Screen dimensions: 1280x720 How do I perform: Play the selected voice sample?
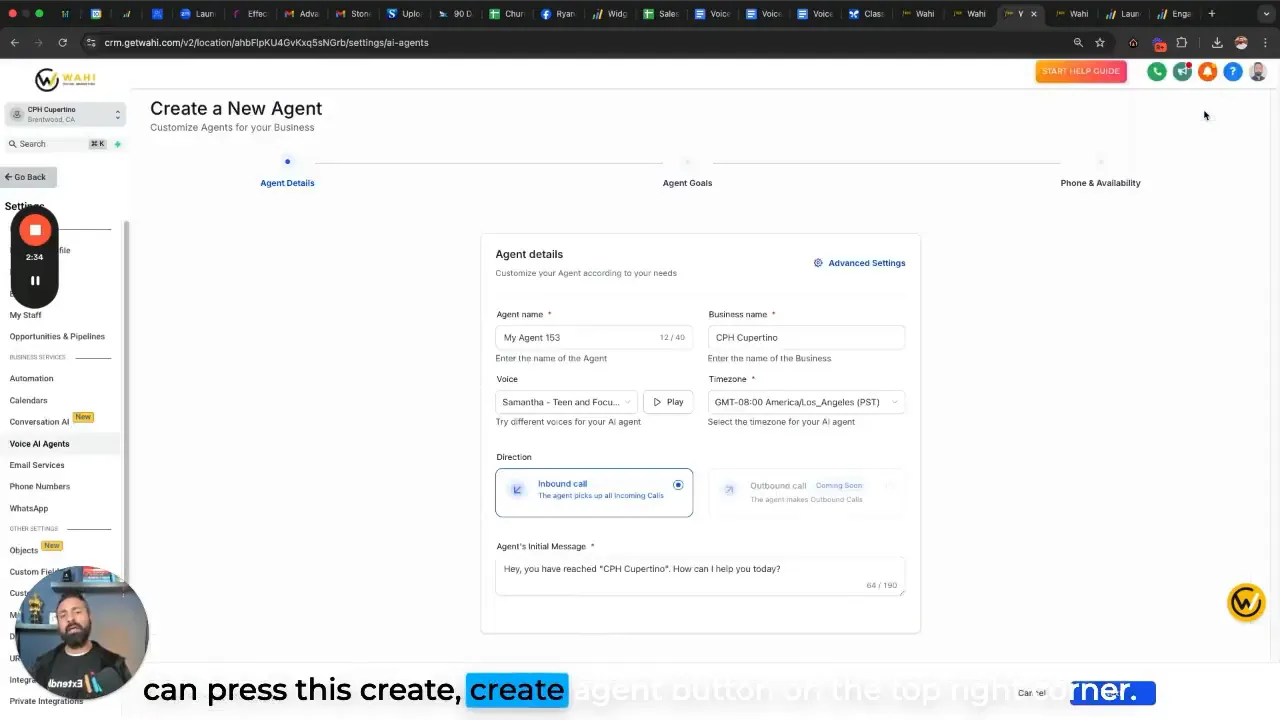pos(668,402)
